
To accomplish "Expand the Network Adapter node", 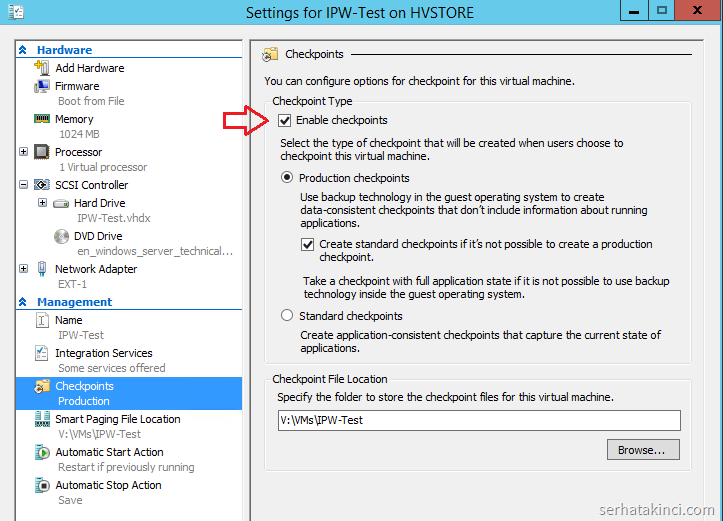I will 24,269.
